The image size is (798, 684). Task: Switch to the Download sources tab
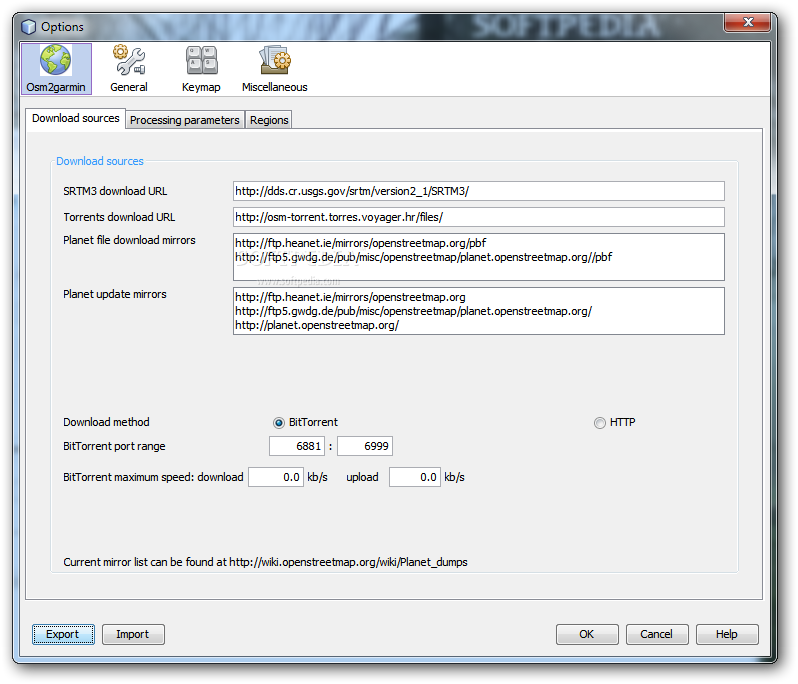click(75, 119)
